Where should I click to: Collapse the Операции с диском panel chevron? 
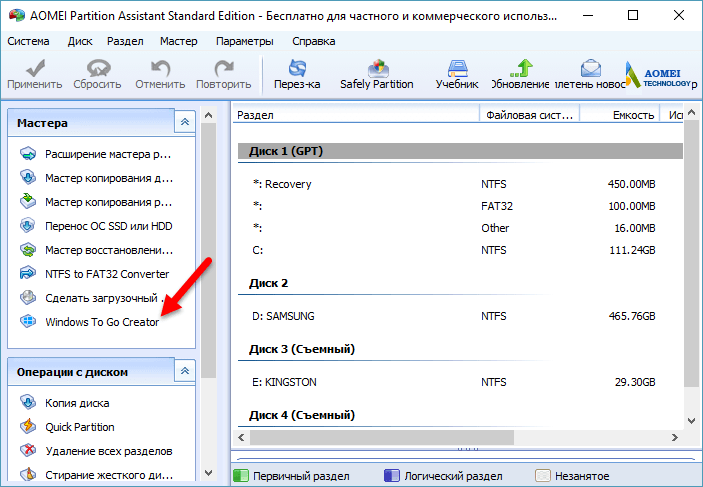pyautogui.click(x=185, y=371)
